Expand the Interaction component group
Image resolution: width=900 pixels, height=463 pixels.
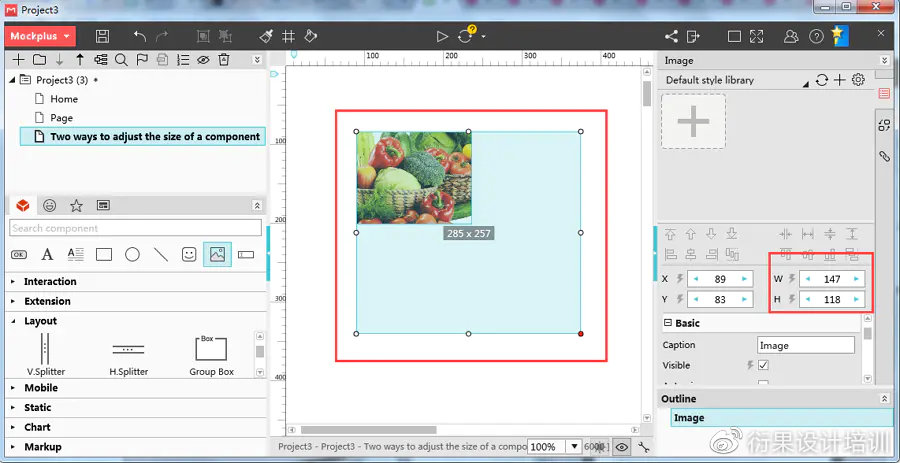[13, 282]
